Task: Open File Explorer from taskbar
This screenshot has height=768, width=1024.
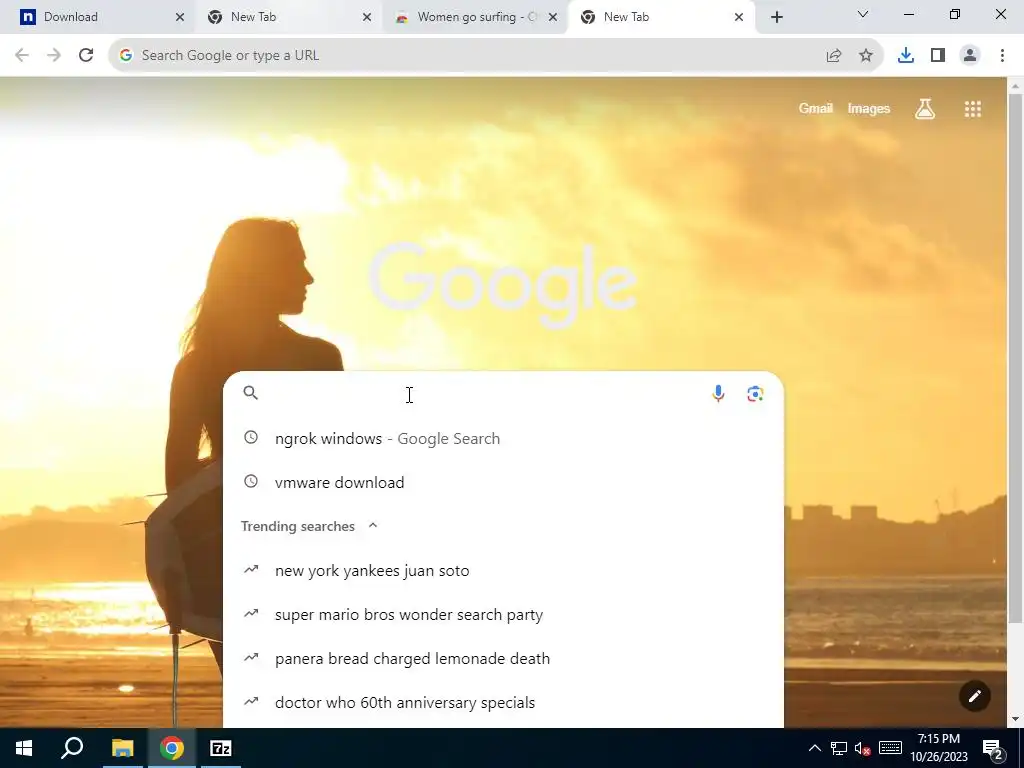Action: coord(123,748)
